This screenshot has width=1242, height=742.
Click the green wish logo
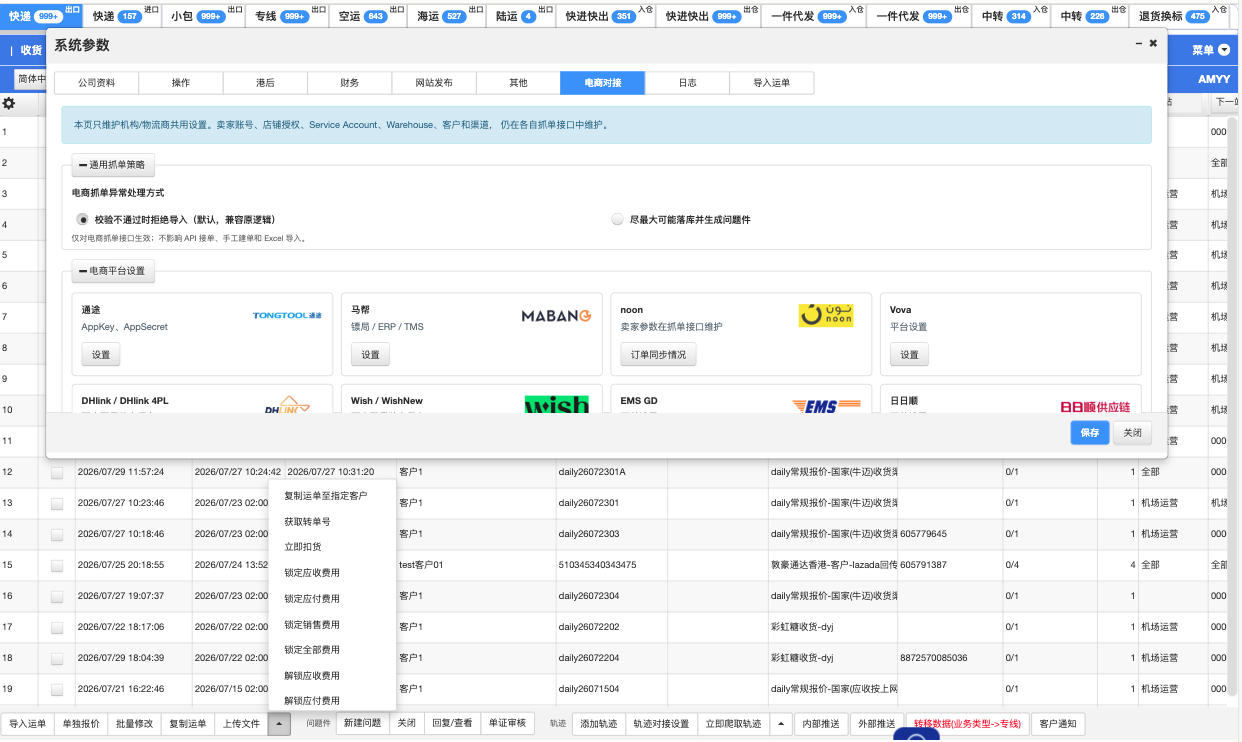coord(557,404)
